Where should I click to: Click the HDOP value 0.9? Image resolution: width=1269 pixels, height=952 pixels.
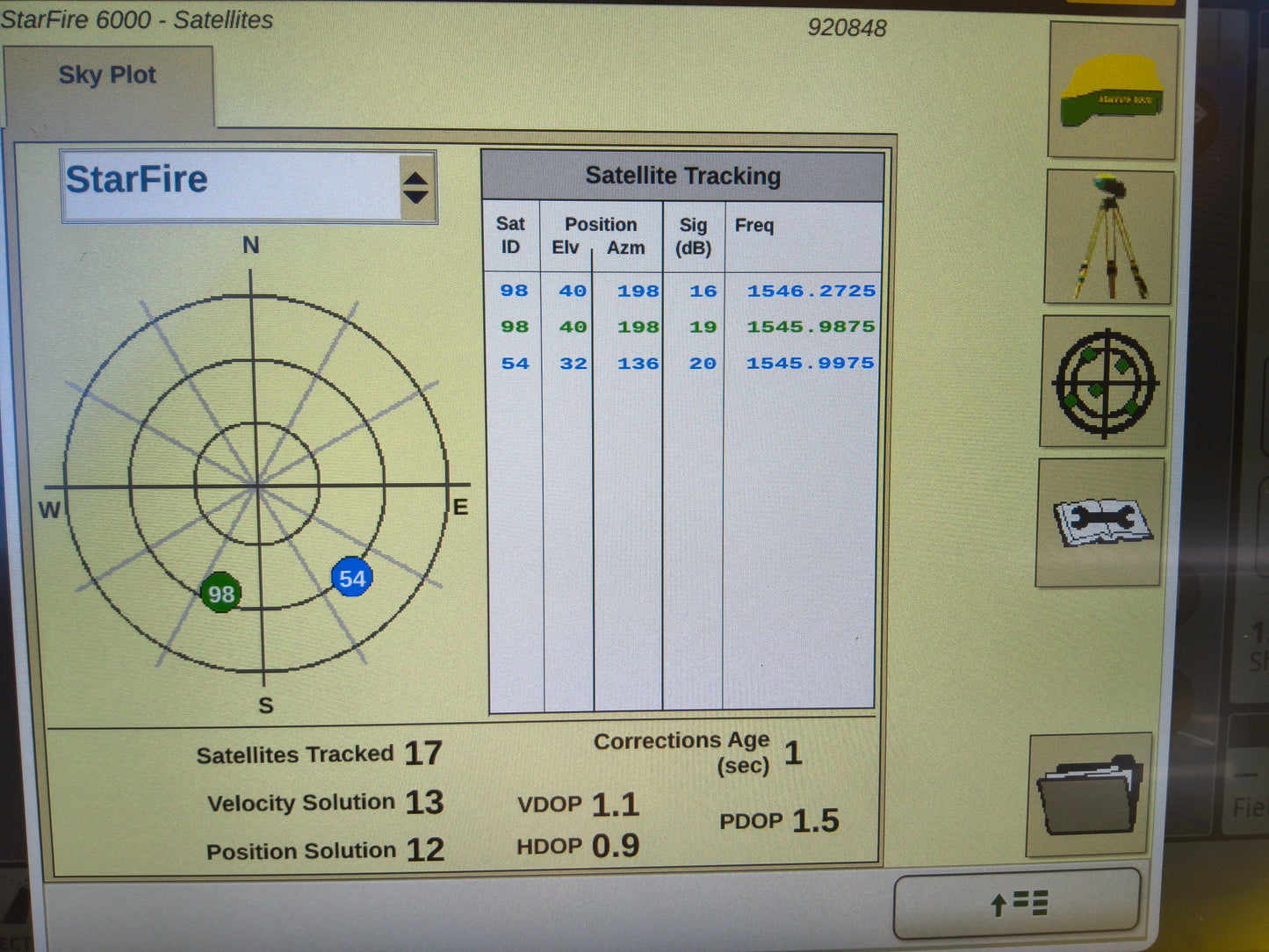pyautogui.click(x=616, y=846)
